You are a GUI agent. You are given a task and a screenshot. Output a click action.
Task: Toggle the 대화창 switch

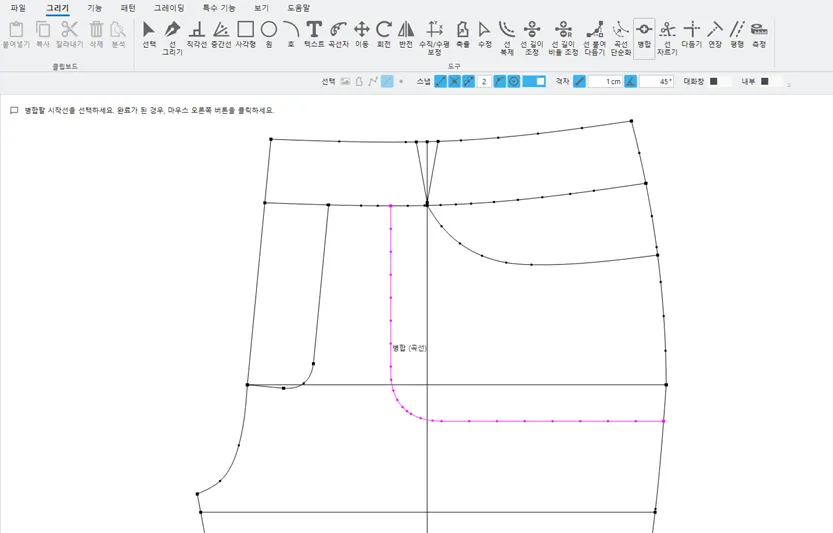pyautogui.click(x=721, y=81)
